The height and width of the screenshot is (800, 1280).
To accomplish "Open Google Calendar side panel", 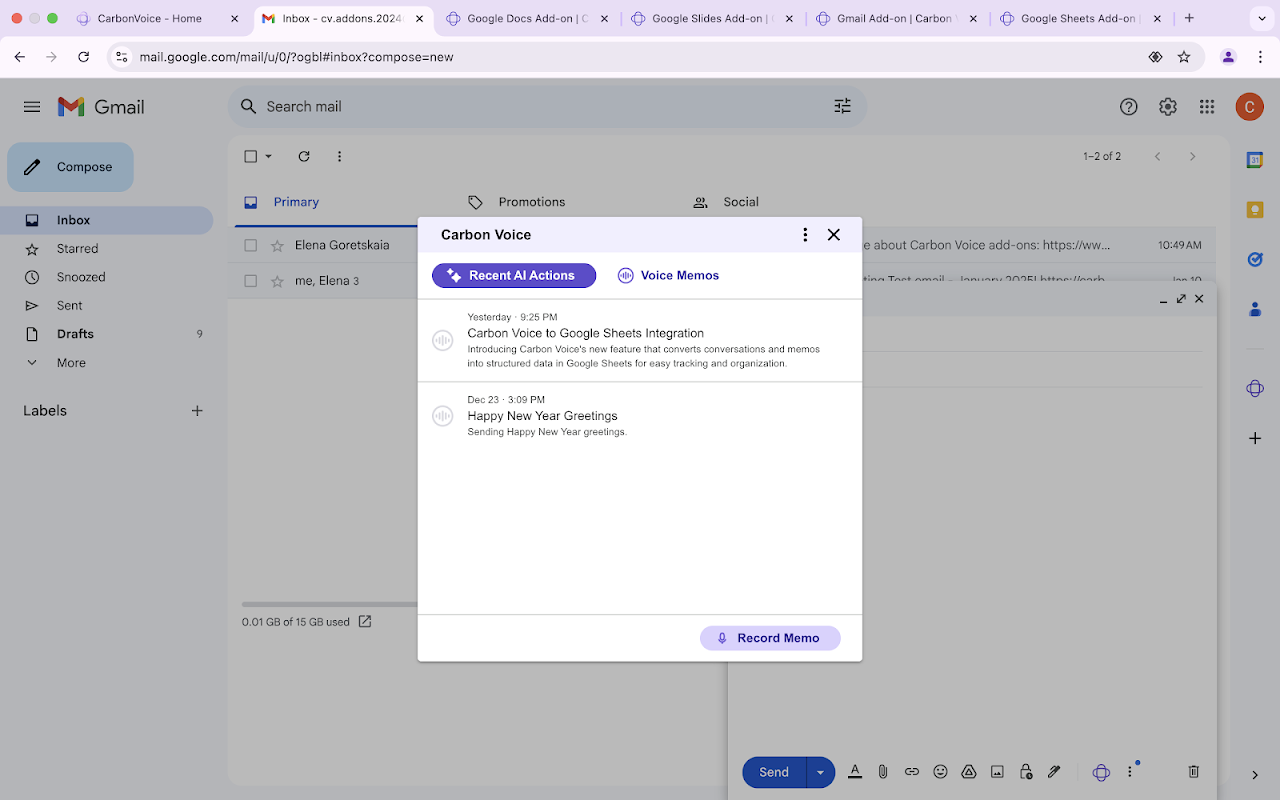I will (1255, 160).
